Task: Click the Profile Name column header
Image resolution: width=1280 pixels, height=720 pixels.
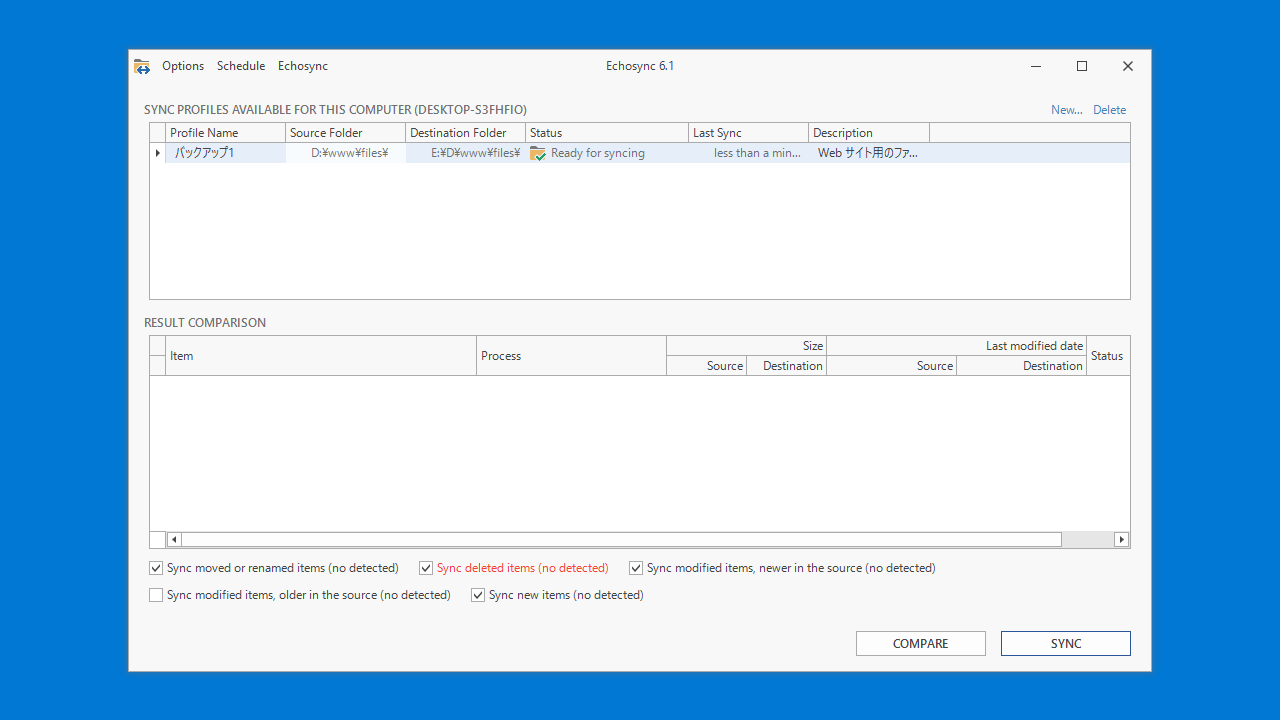Action: click(x=226, y=133)
